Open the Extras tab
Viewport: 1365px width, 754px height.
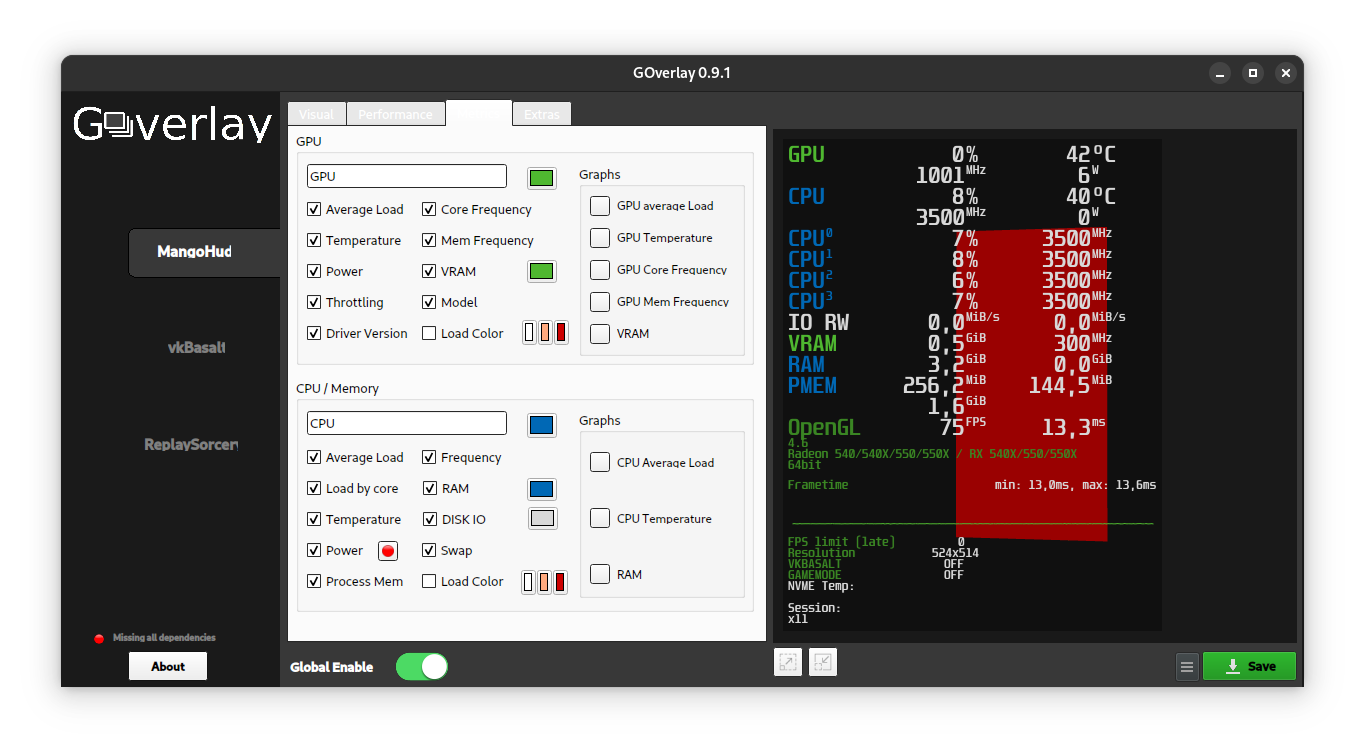click(x=542, y=114)
